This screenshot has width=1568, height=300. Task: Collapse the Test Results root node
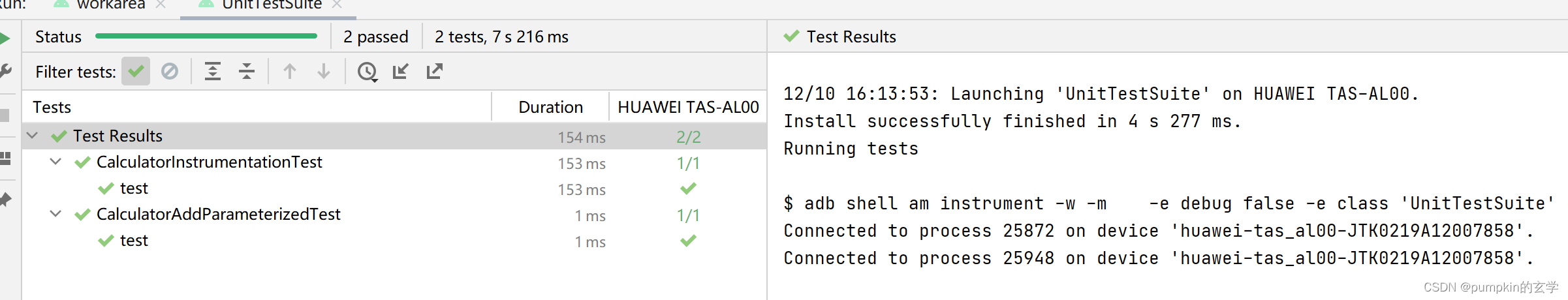(33, 136)
